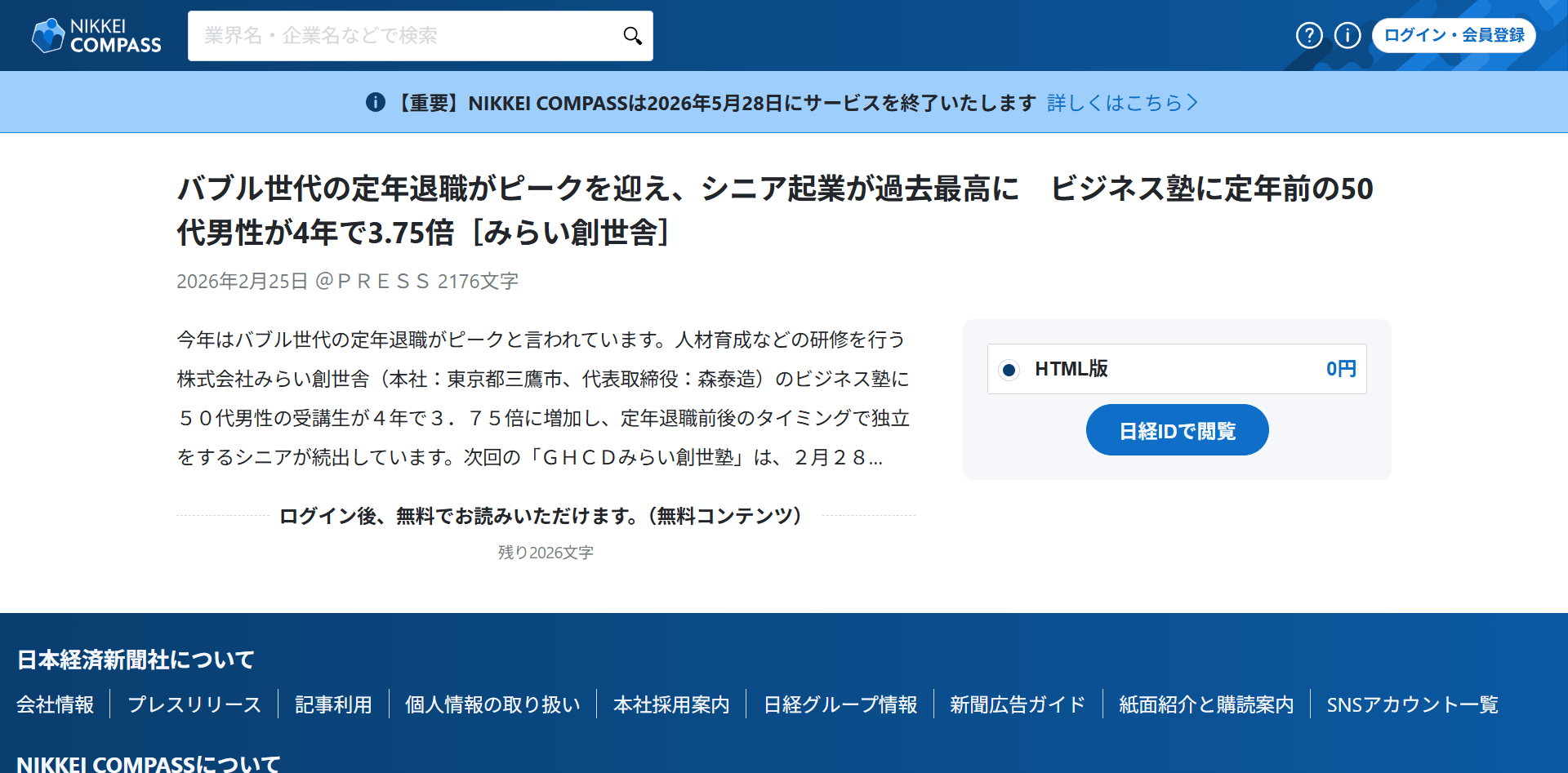Open the information icon in header
This screenshot has width=1568, height=773.
tap(1347, 35)
